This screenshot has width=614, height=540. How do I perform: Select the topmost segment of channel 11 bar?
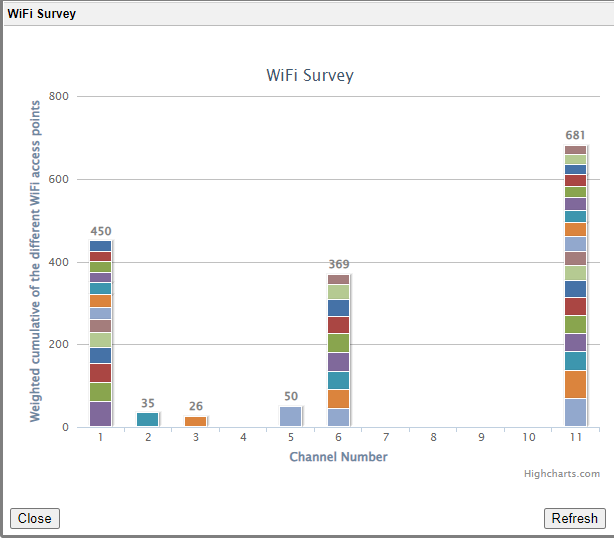[576, 150]
